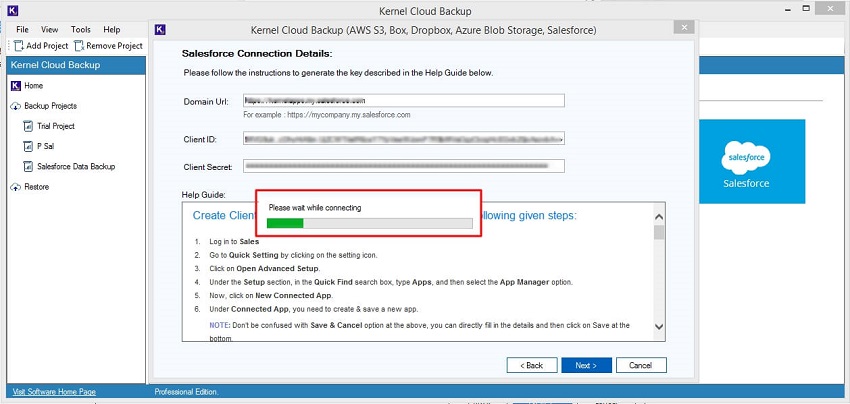Click the Remove Project icon
This screenshot has height=404, width=850.
point(79,46)
